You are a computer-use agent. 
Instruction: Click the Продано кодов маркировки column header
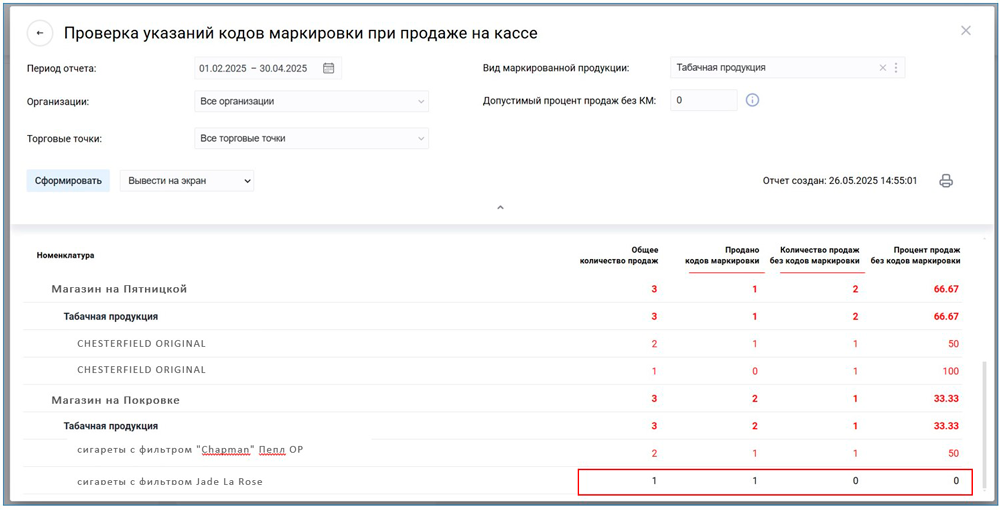pyautogui.click(x=722, y=256)
